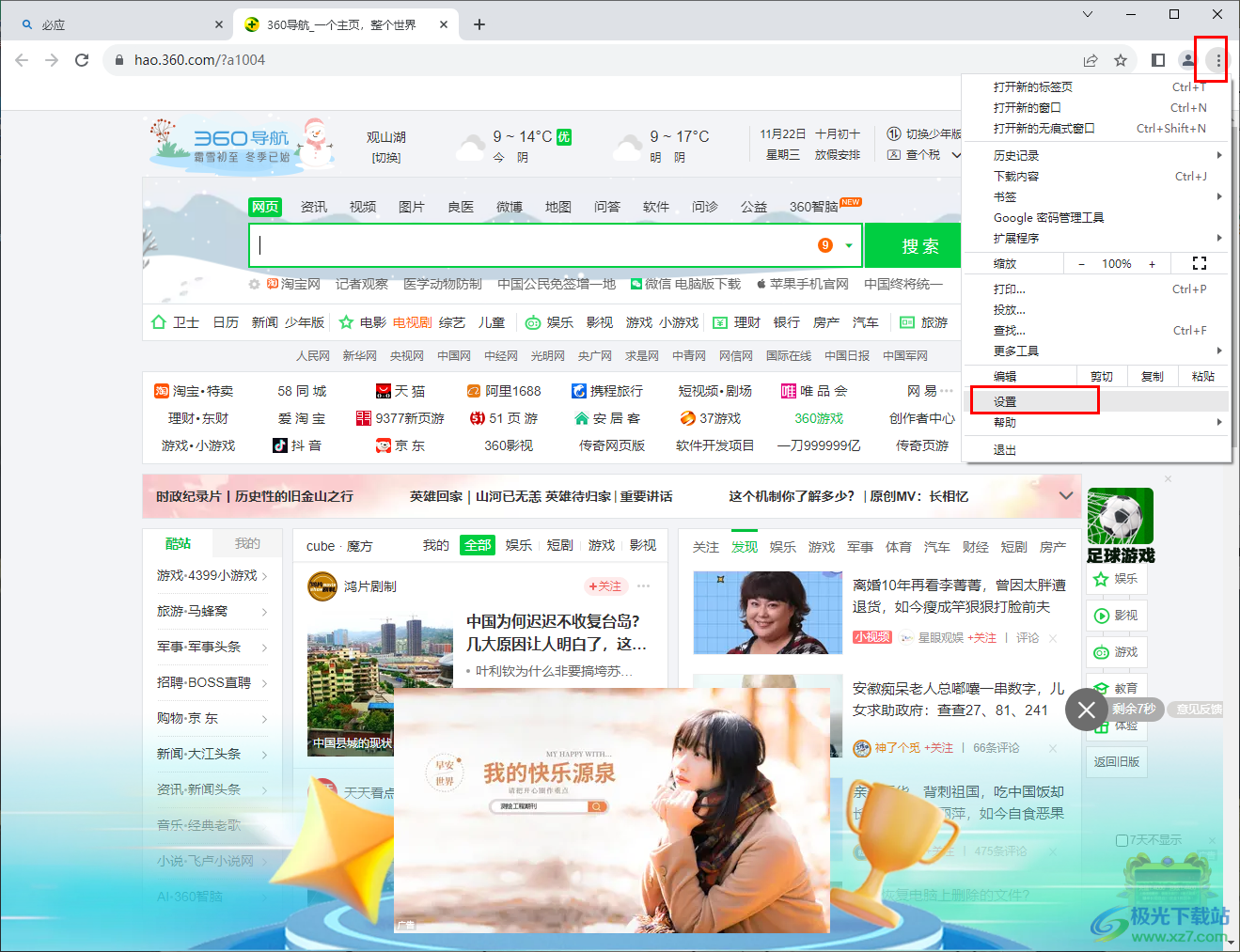
Task: Open tab search dropdown in title bar
Action: [1088, 14]
